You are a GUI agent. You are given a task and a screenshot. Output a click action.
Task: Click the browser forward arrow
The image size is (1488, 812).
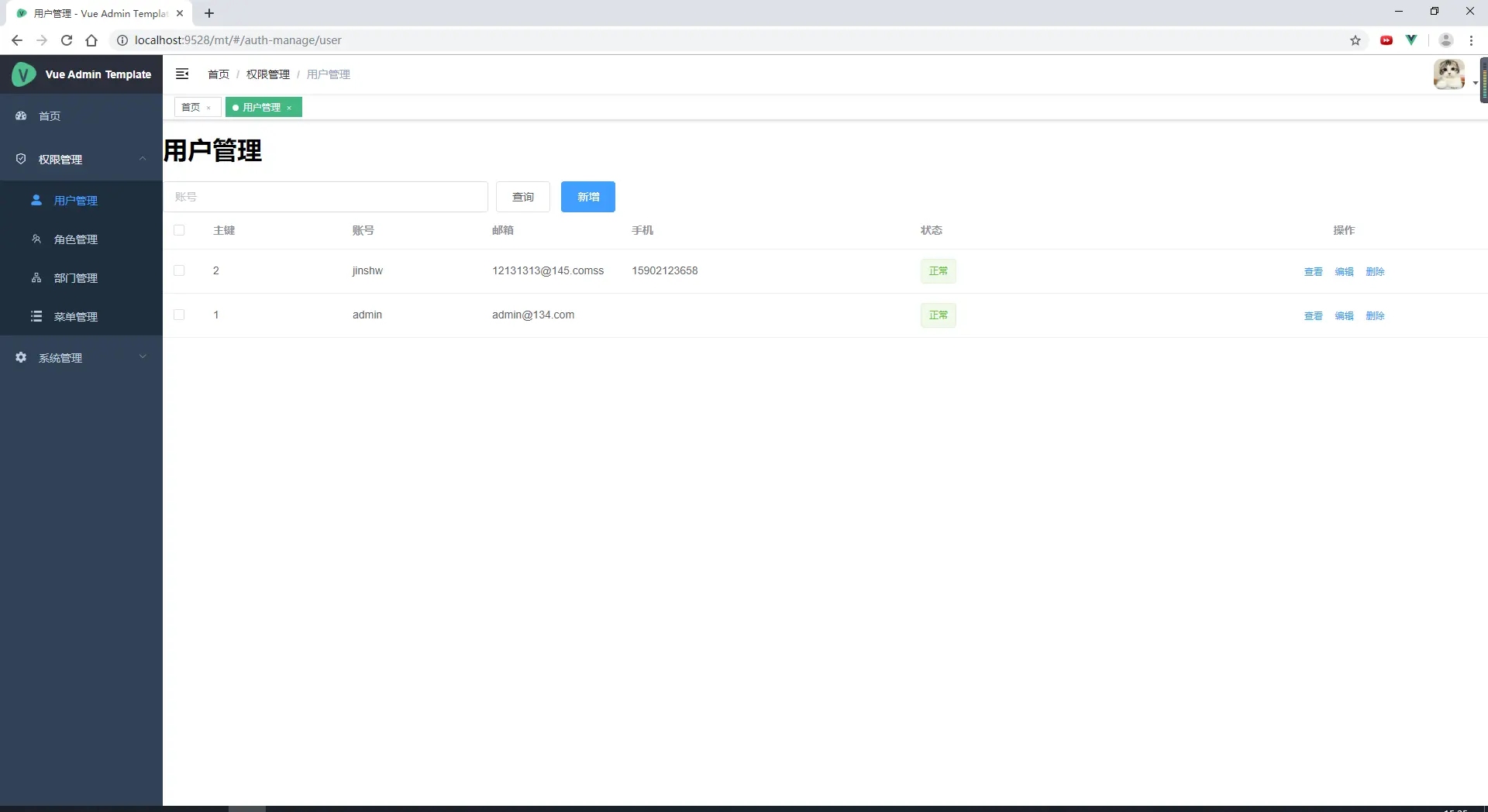click(x=42, y=40)
